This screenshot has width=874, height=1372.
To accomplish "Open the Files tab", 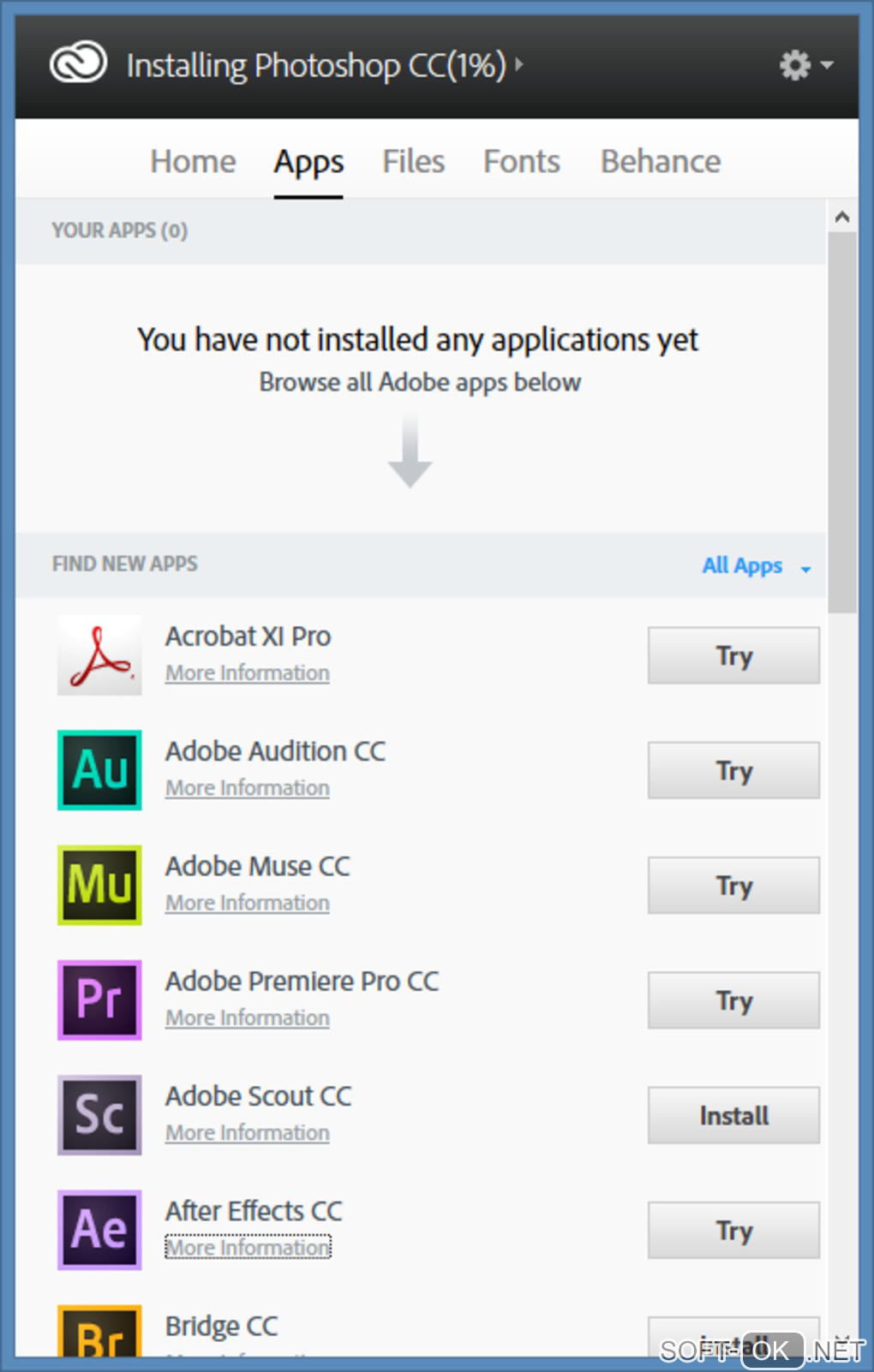I will pos(413,162).
